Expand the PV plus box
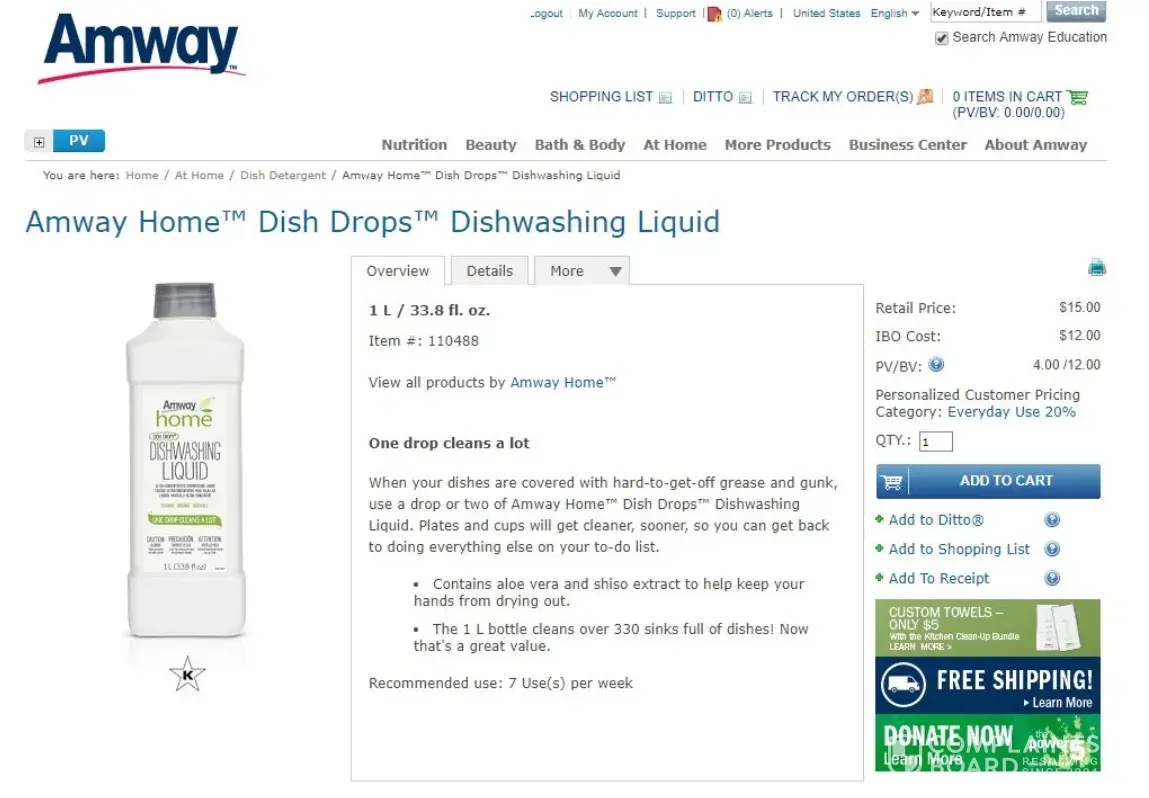Image resolution: width=1149 pixels, height=798 pixels. tap(39, 141)
